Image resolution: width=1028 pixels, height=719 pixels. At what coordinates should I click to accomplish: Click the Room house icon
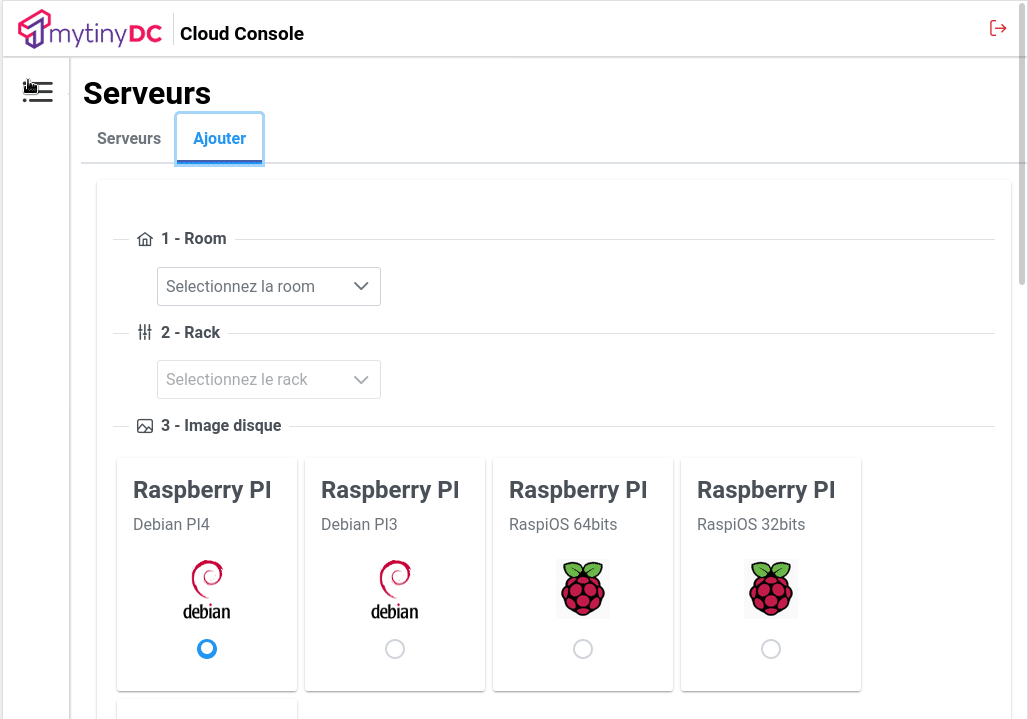tap(145, 239)
